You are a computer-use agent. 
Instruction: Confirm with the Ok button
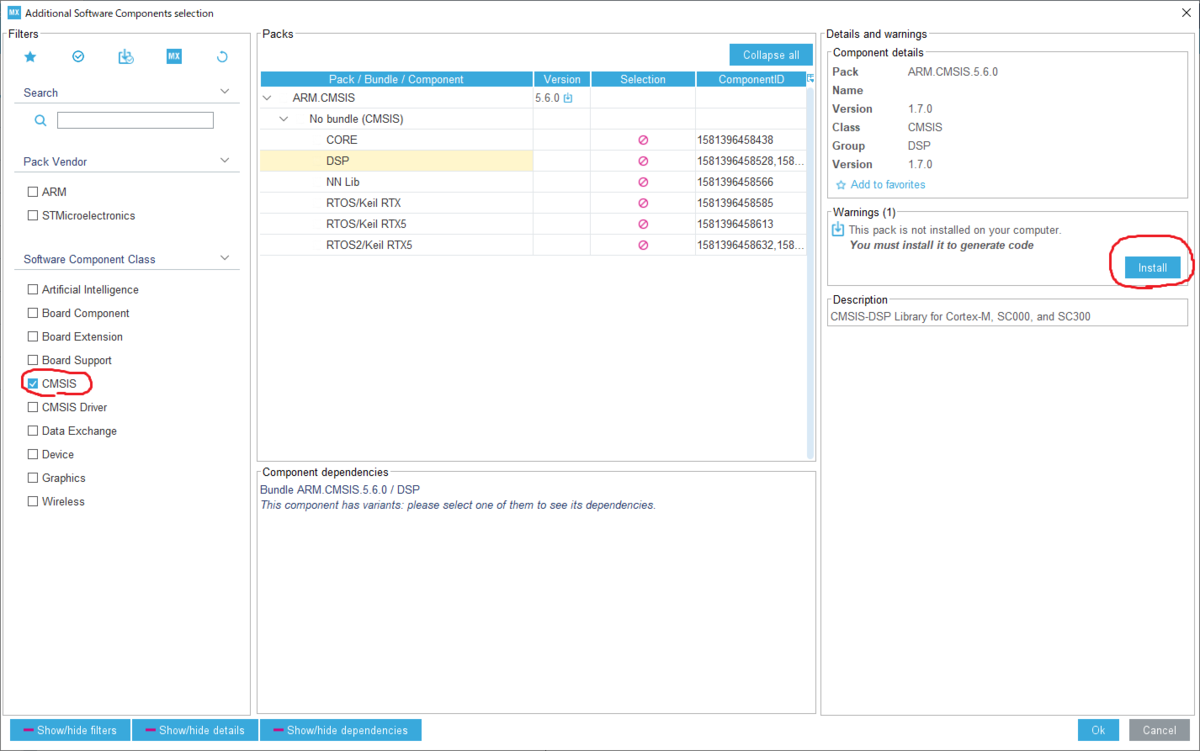click(1098, 730)
